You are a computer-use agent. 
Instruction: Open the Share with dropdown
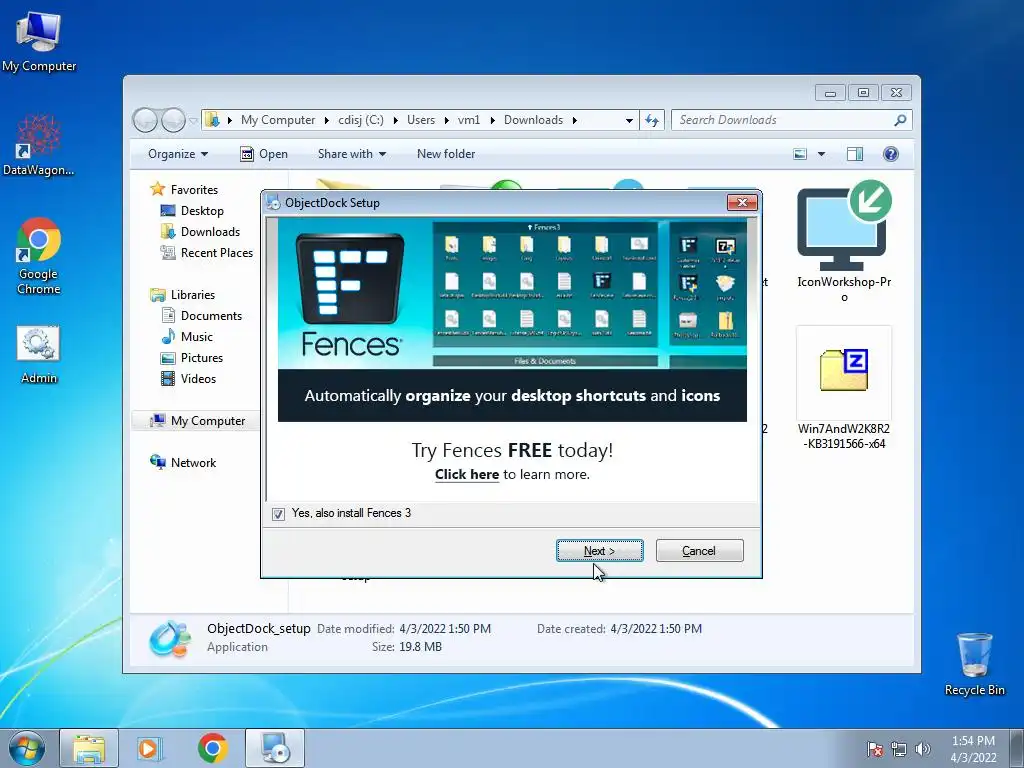pos(351,154)
